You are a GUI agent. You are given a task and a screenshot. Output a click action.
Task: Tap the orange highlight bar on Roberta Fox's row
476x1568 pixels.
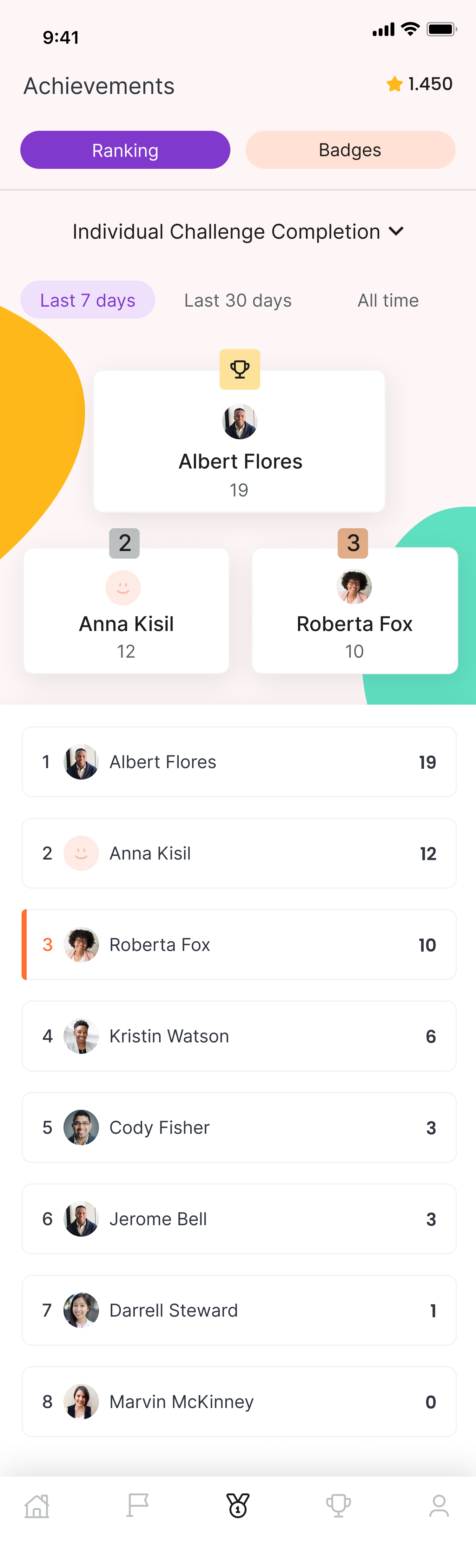click(24, 944)
